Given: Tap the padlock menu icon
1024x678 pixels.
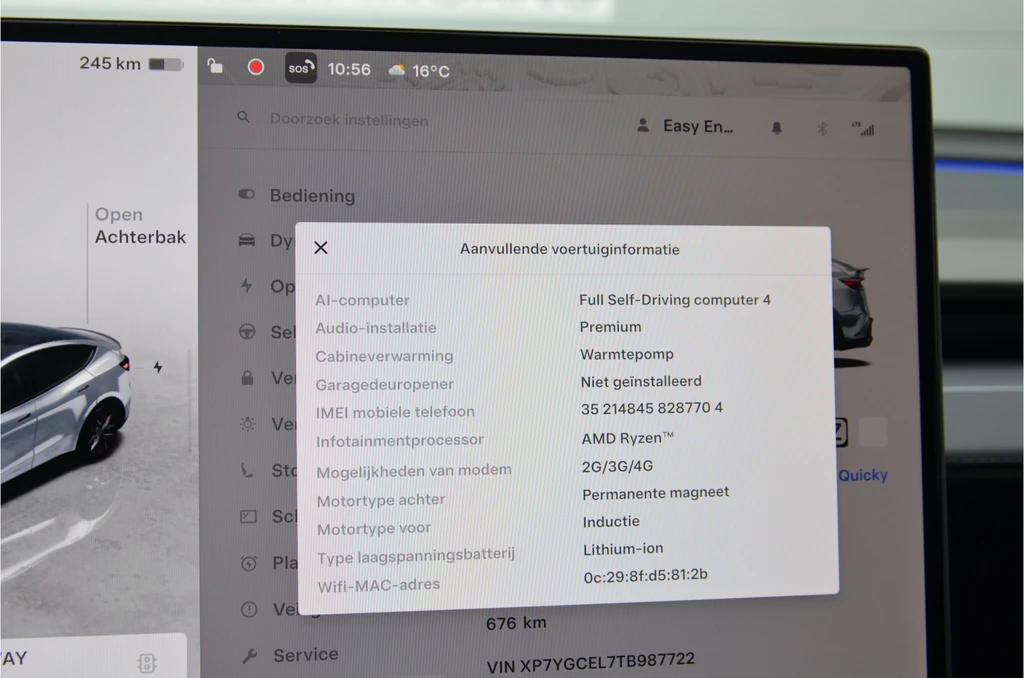Looking at the screenshot, I should [x=248, y=378].
